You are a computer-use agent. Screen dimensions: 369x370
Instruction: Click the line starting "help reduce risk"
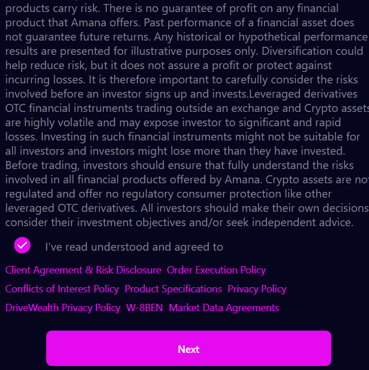168,65
